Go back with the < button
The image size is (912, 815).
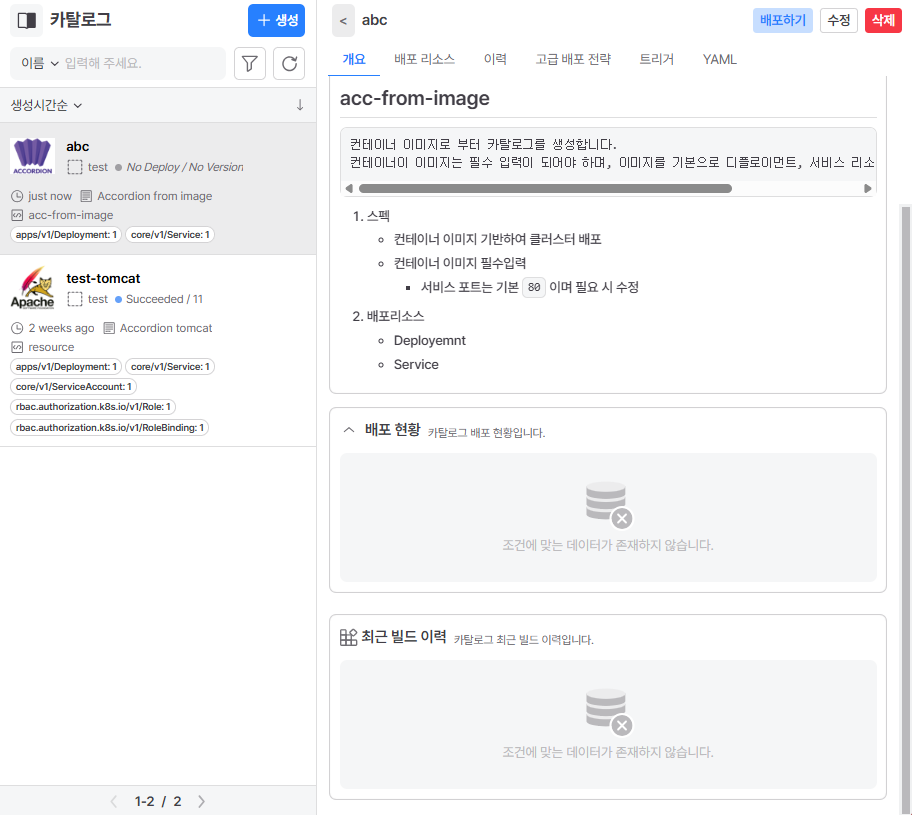click(343, 21)
